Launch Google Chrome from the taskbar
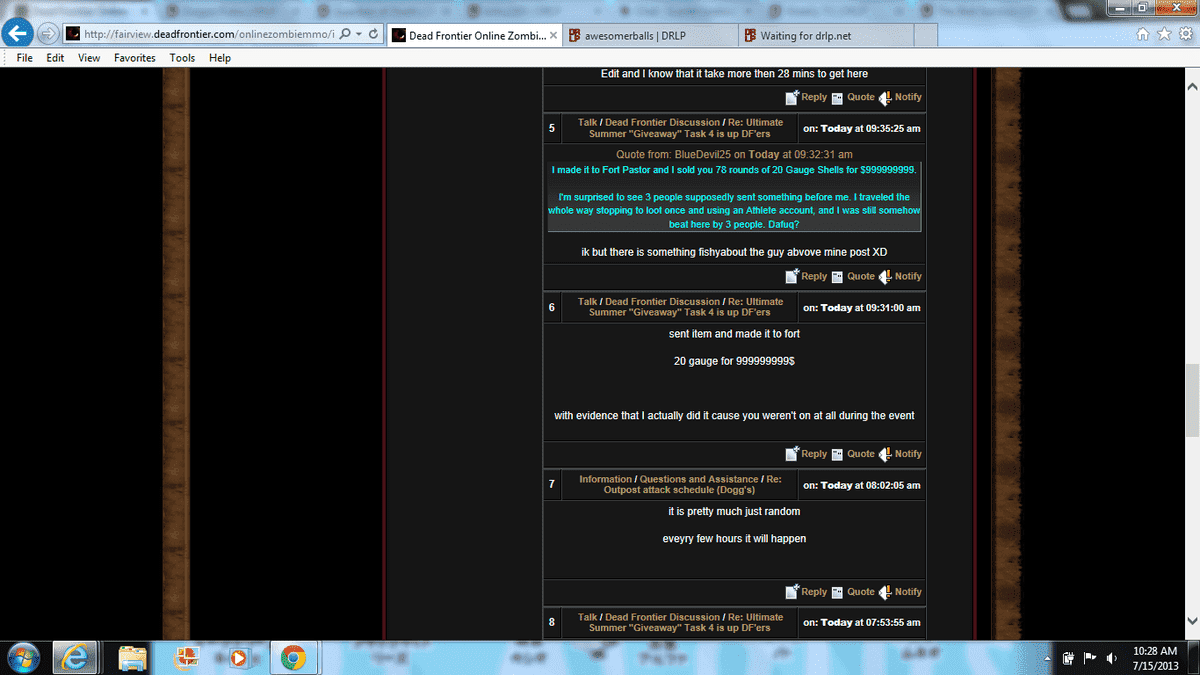1200x675 pixels. coord(292,657)
